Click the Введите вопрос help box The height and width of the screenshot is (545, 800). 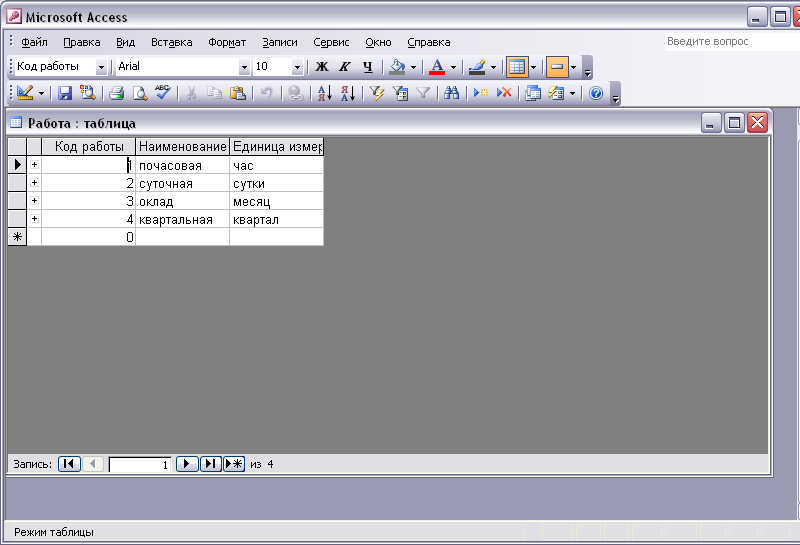(732, 42)
